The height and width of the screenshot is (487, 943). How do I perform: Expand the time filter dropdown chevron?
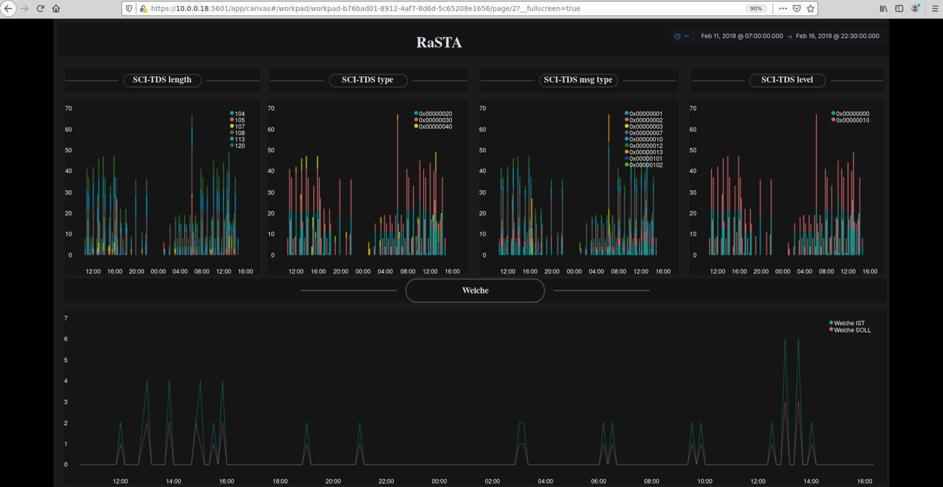[686, 36]
